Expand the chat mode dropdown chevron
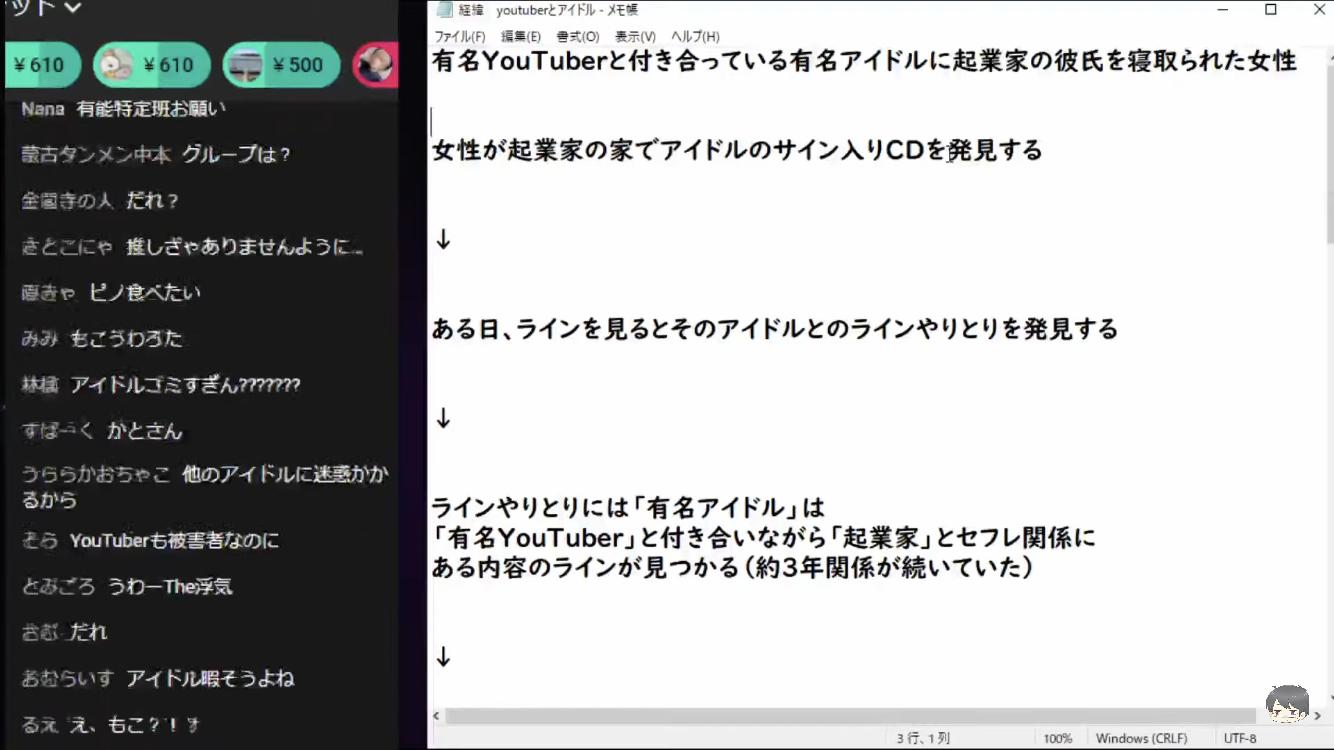This screenshot has width=1334, height=750. coord(72,8)
